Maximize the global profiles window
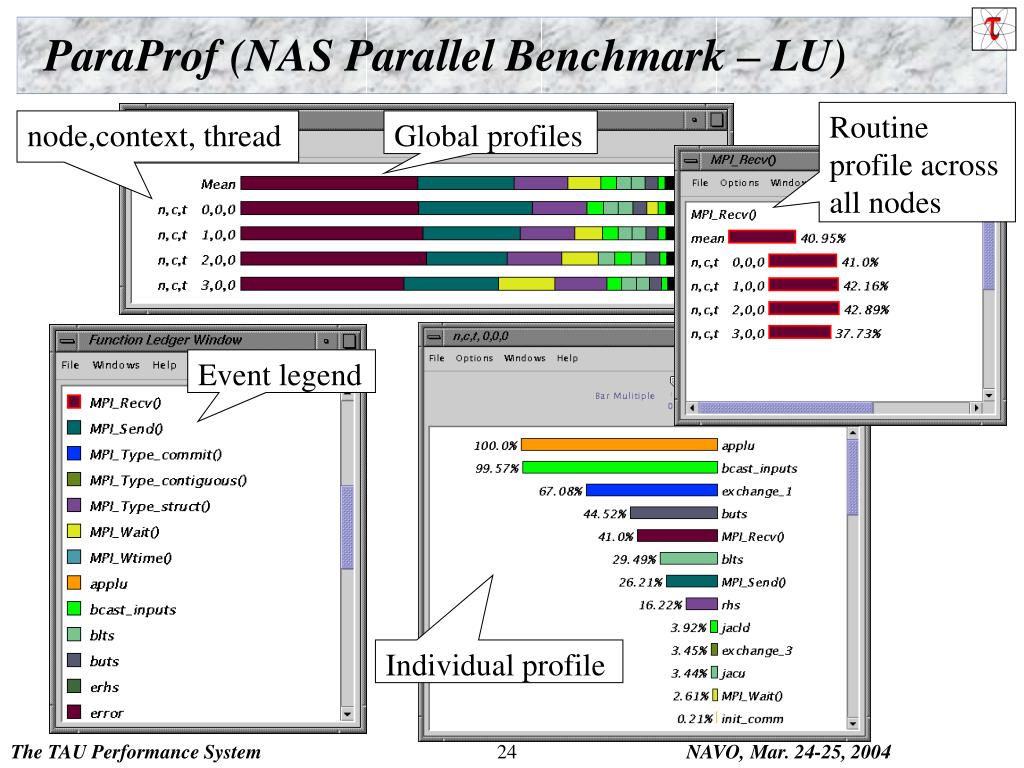Viewport: 1024px width, 768px height. pyautogui.click(x=717, y=120)
